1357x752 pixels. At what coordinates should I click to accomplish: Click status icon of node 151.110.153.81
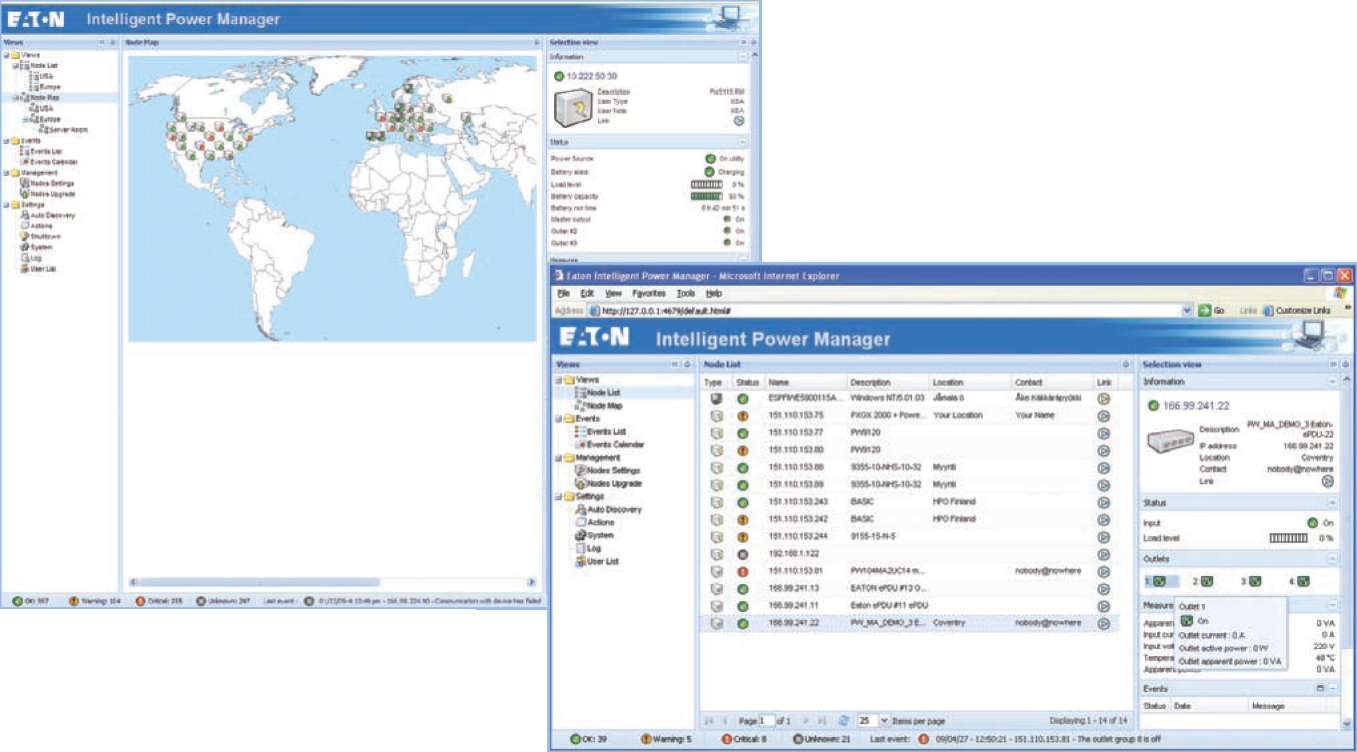tap(743, 571)
